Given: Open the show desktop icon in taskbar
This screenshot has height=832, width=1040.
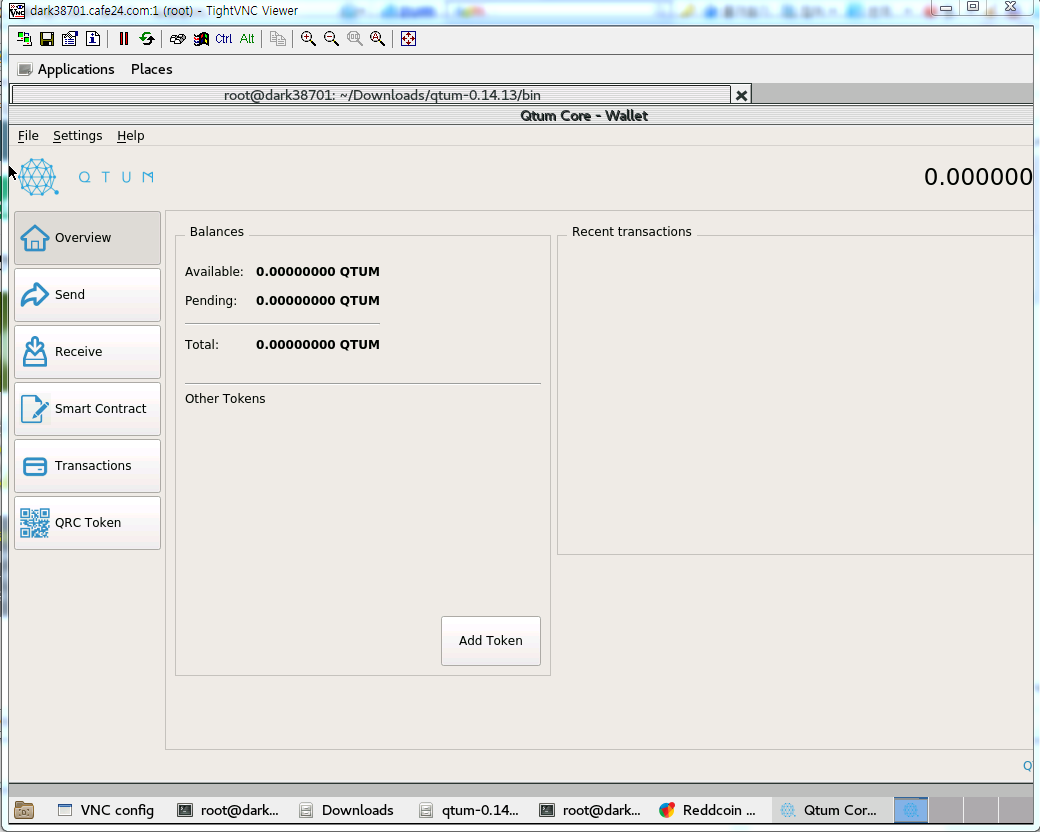Looking at the screenshot, I should click(25, 810).
